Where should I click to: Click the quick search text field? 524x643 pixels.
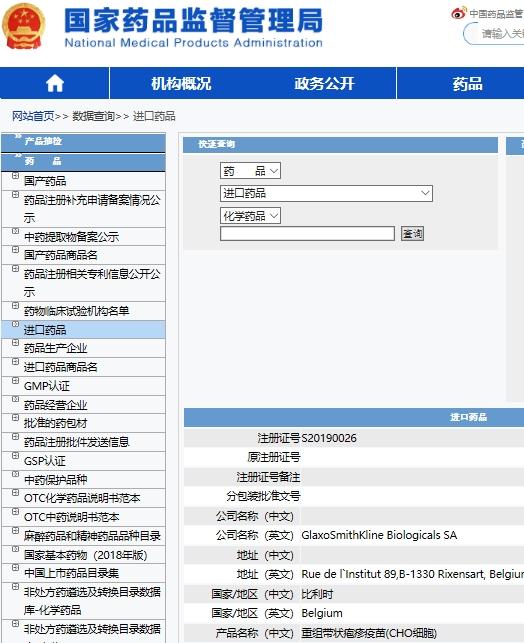(307, 233)
